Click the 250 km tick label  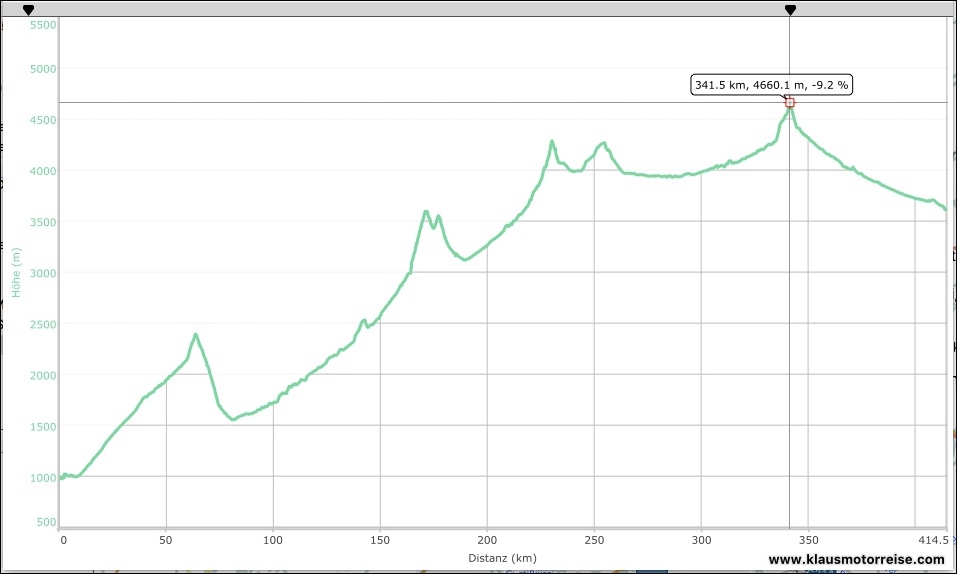click(x=594, y=539)
